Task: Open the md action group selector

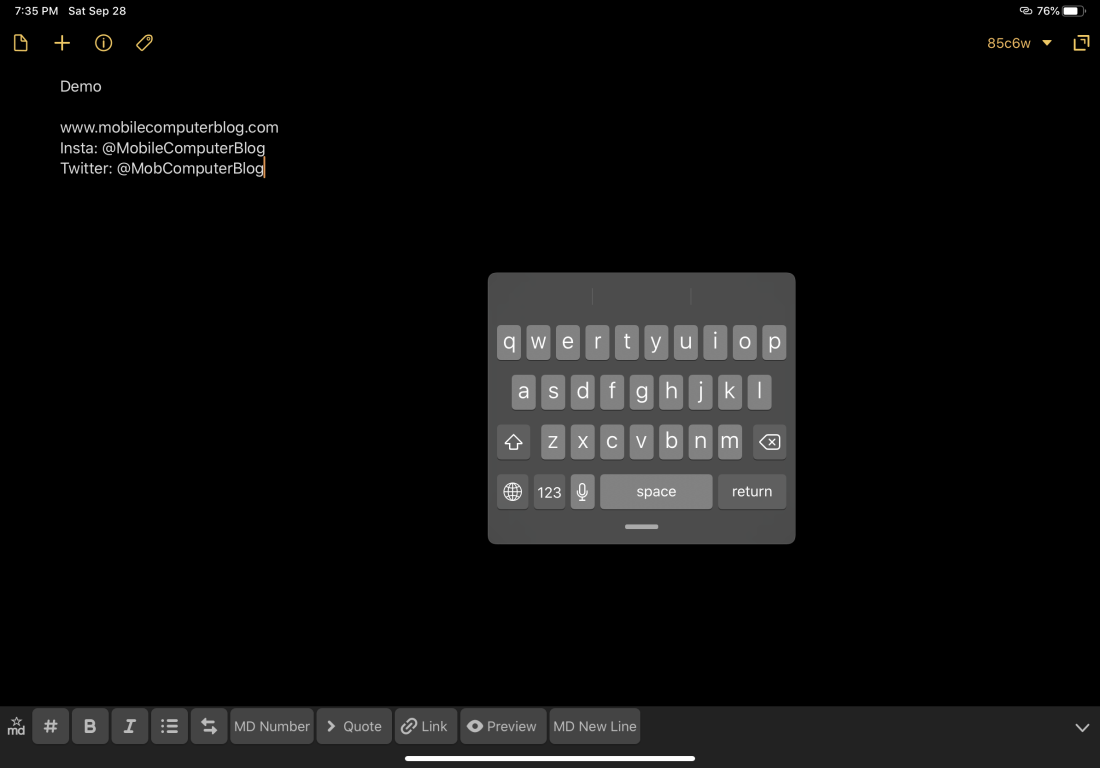Action: click(16, 726)
